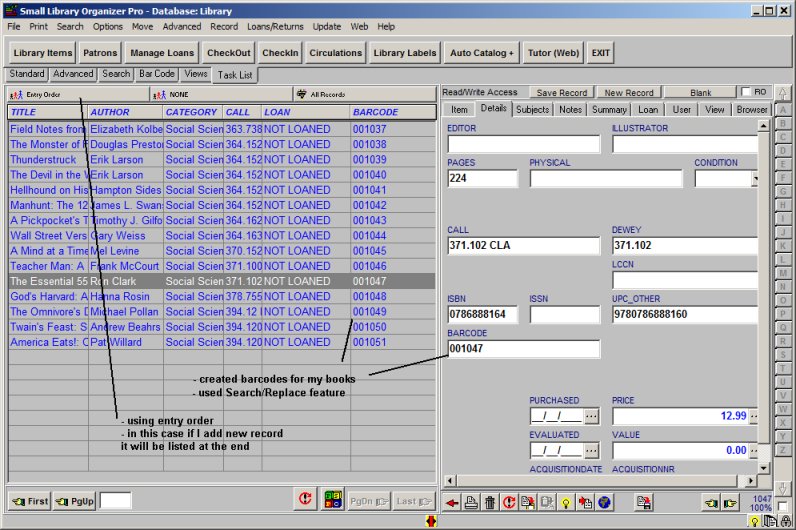Open the PRICE field ellipsis button
This screenshot has height=530, width=796.
point(754,416)
